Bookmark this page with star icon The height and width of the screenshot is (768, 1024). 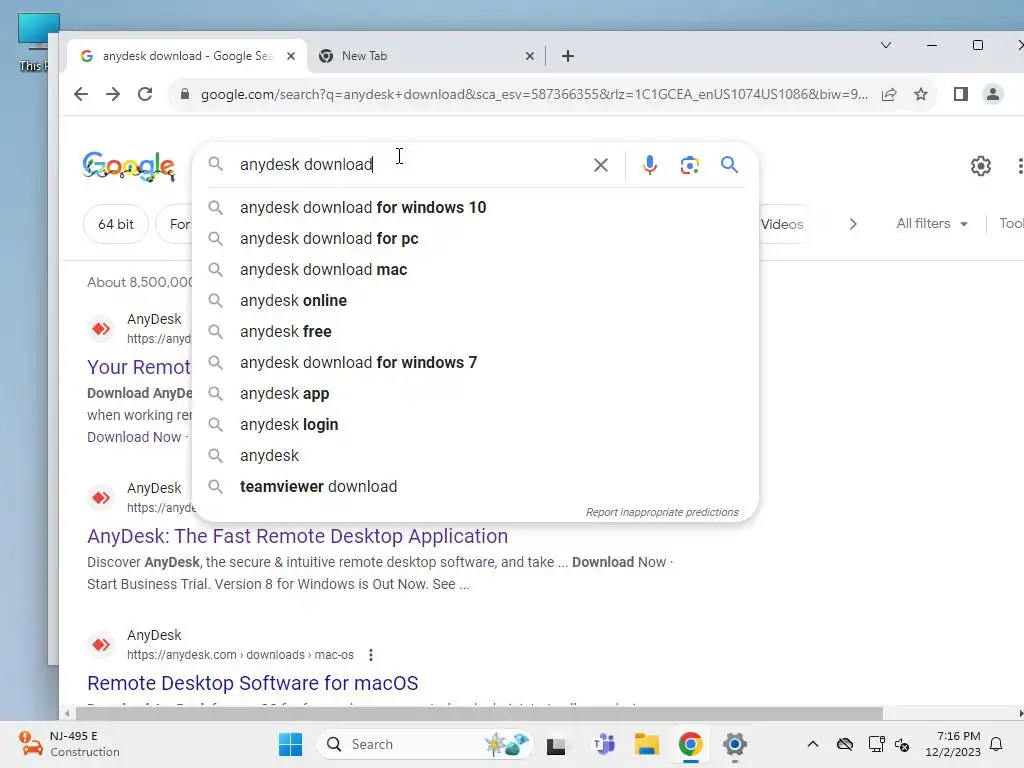click(921, 95)
